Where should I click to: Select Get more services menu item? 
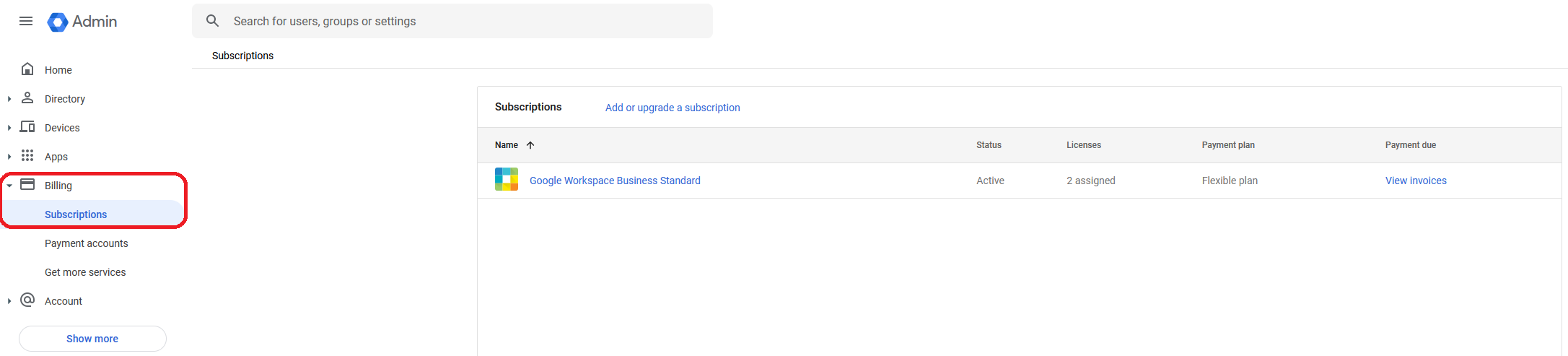tap(85, 272)
